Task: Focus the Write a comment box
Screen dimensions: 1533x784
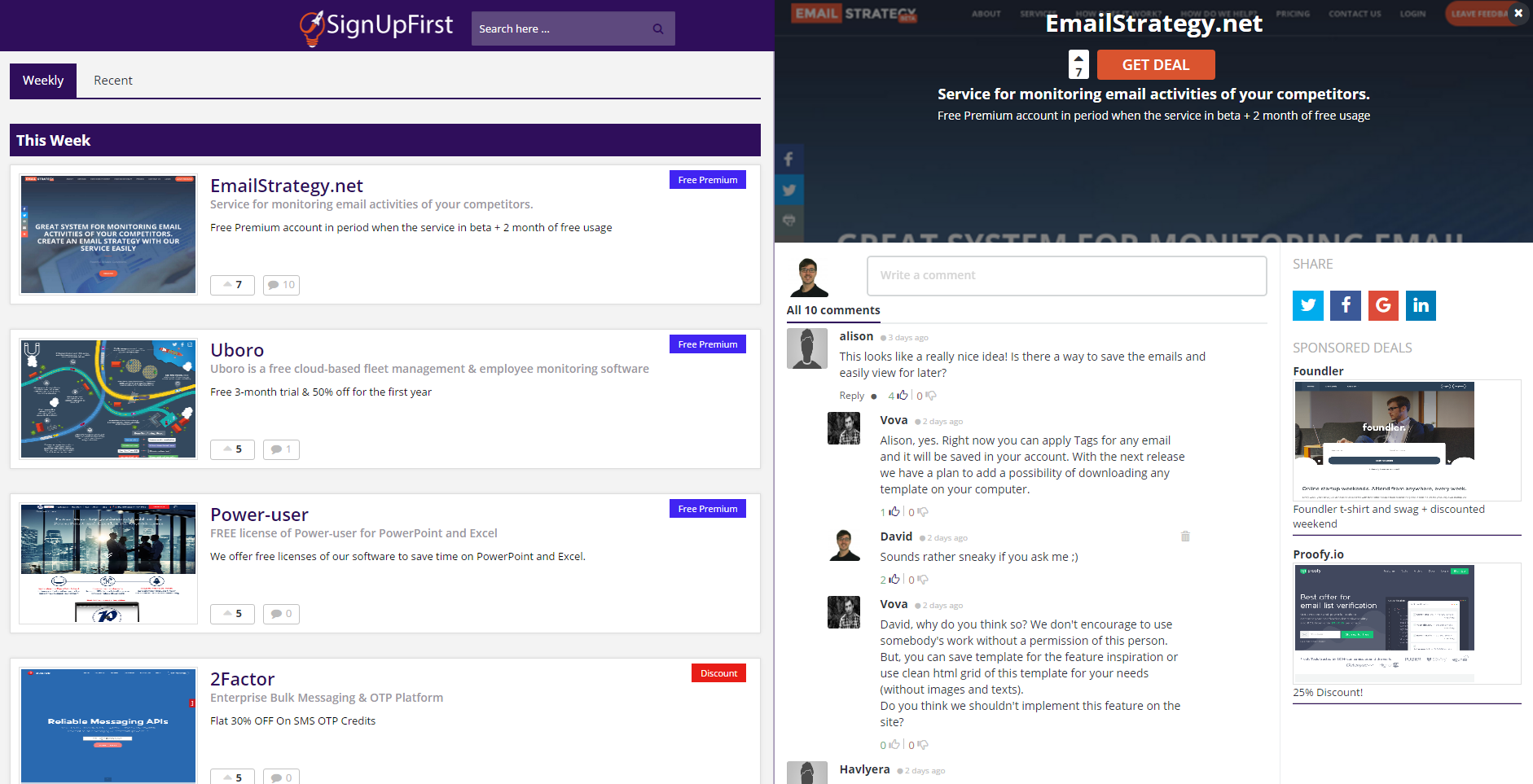Action: (x=1067, y=275)
